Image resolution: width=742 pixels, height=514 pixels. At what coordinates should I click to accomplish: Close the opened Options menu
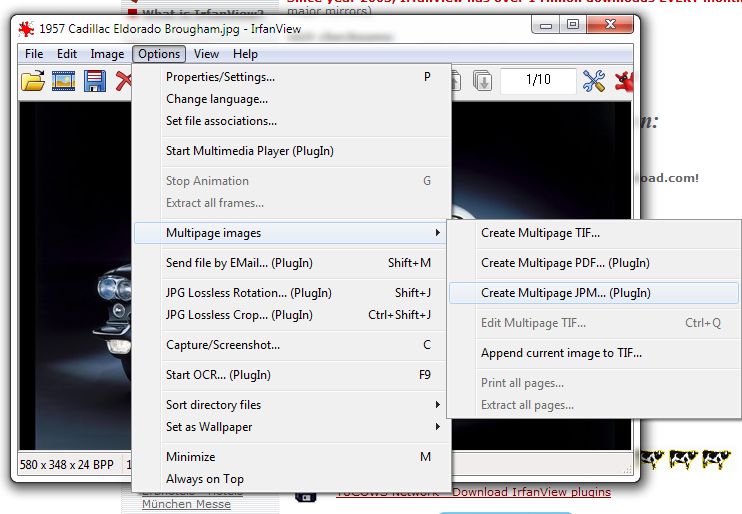point(159,54)
